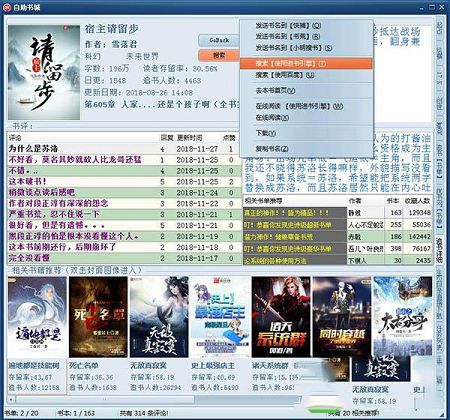Select the 无敌真寂寞 cover in recommendations row
The image size is (450, 420).
(159, 317)
